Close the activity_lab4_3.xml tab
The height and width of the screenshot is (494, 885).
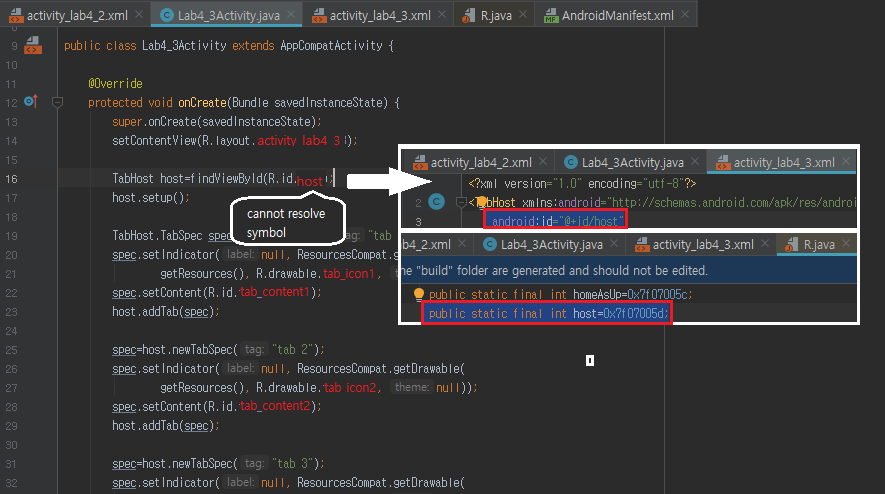[x=442, y=15]
